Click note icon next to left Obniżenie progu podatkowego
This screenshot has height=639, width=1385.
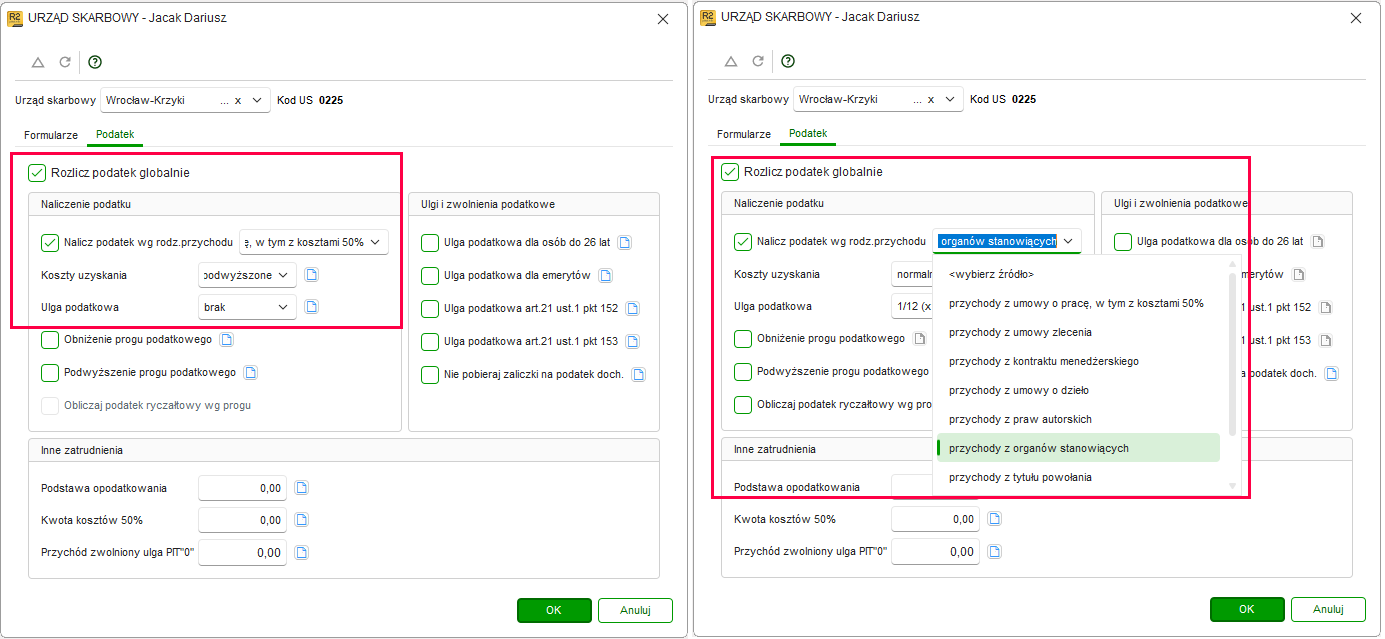click(226, 340)
